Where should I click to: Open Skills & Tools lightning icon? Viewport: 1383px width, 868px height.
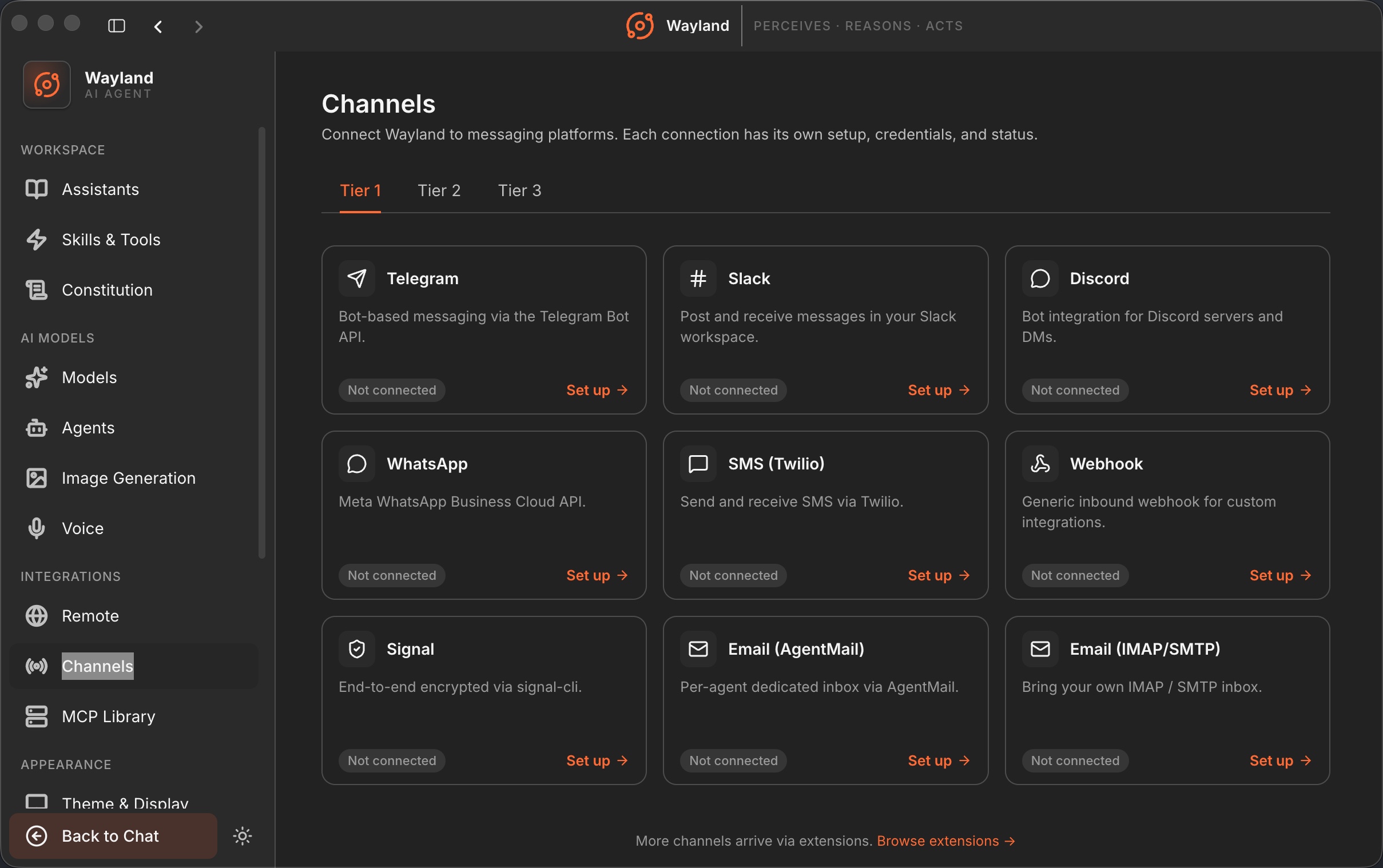click(x=37, y=240)
